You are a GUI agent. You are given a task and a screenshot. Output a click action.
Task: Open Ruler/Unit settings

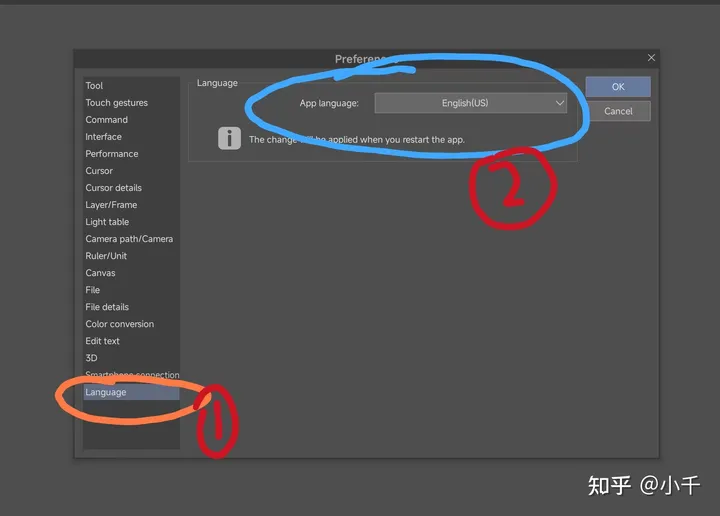(106, 256)
